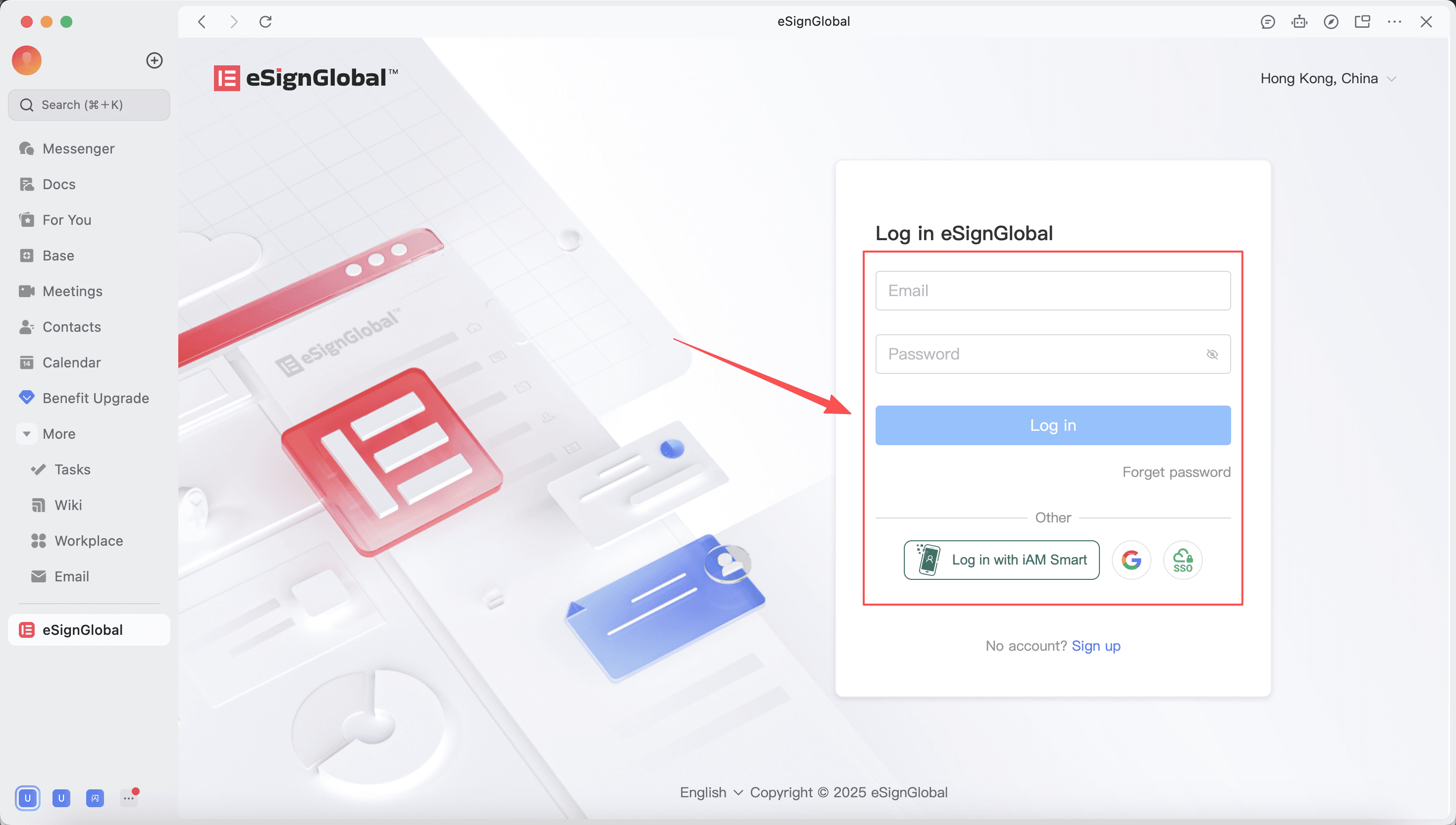The width and height of the screenshot is (1456, 825).
Task: Open the chat bubble icon in title bar
Action: click(x=1267, y=21)
